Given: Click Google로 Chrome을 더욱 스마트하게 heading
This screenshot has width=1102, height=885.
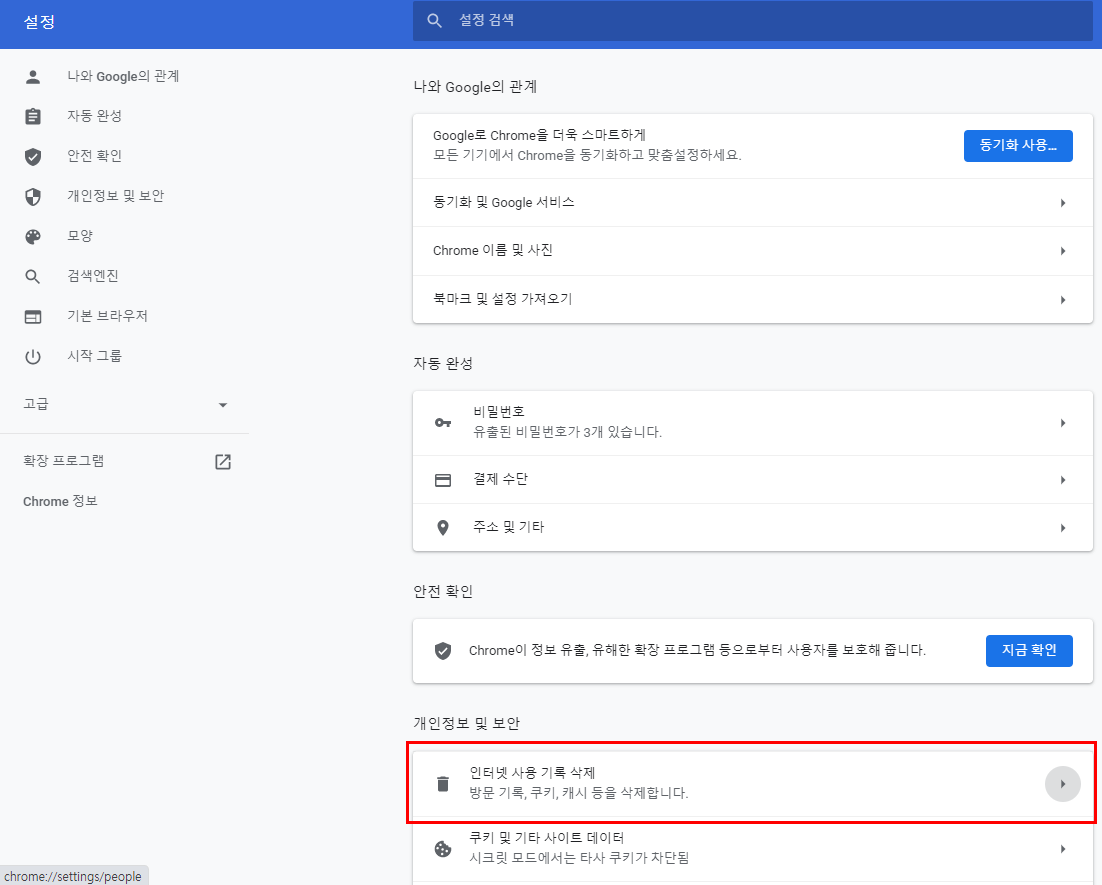Looking at the screenshot, I should click(539, 135).
